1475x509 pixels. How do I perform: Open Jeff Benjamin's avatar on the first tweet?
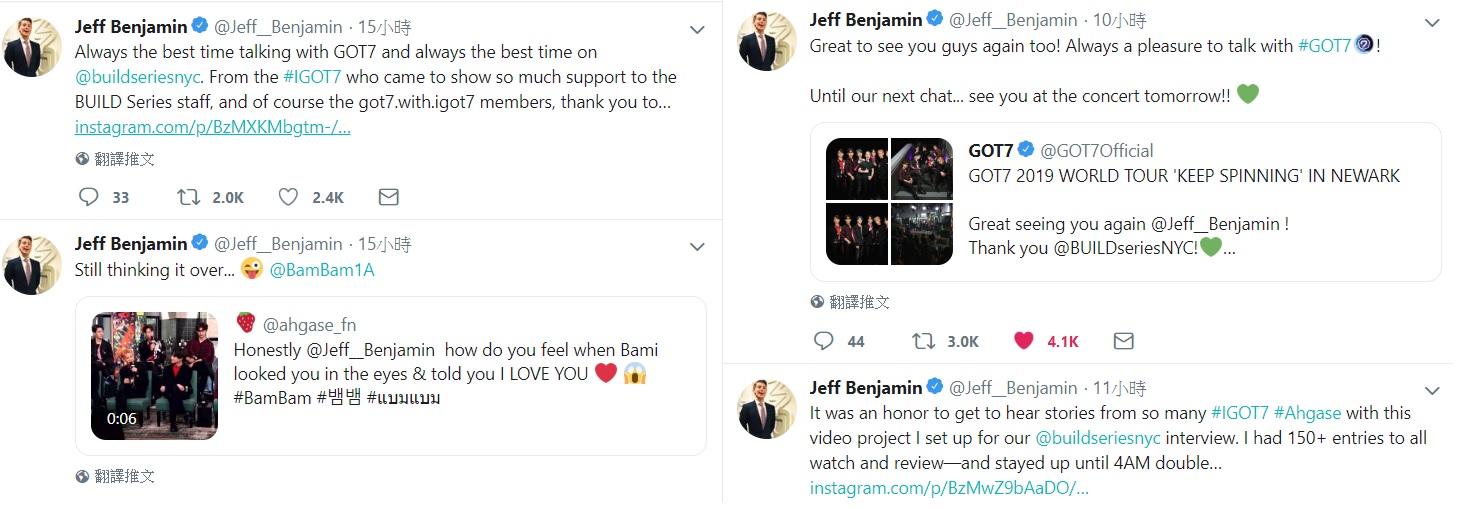click(x=33, y=47)
